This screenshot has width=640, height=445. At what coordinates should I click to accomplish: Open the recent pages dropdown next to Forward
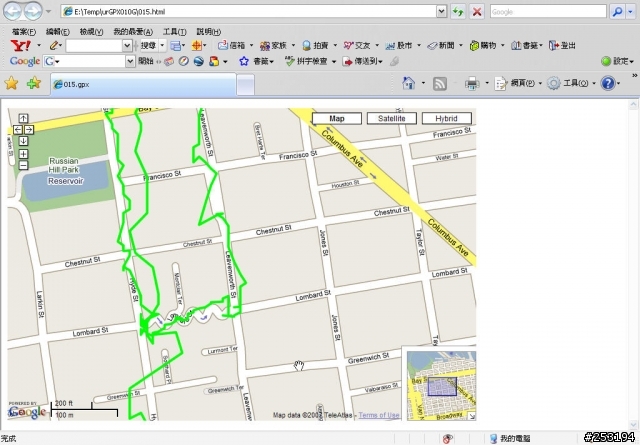[49, 11]
